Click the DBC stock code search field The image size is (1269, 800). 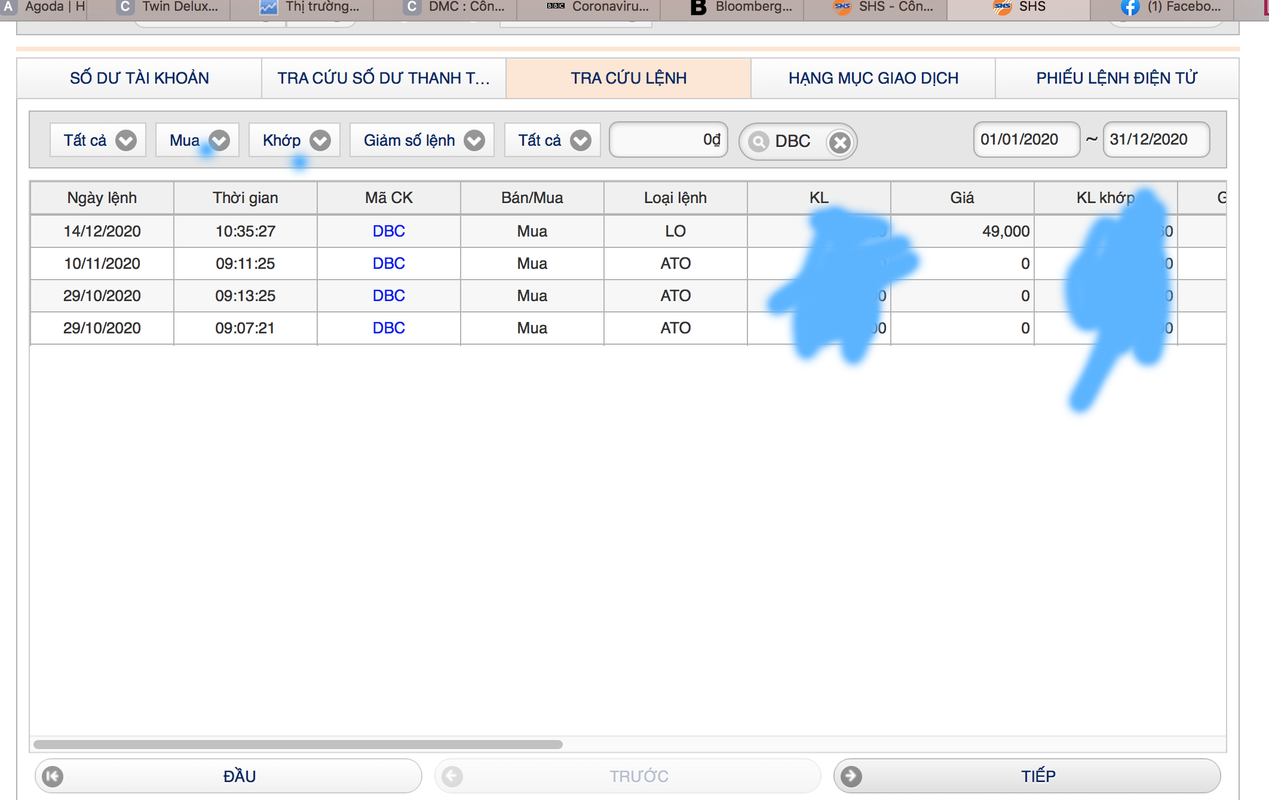(x=798, y=142)
